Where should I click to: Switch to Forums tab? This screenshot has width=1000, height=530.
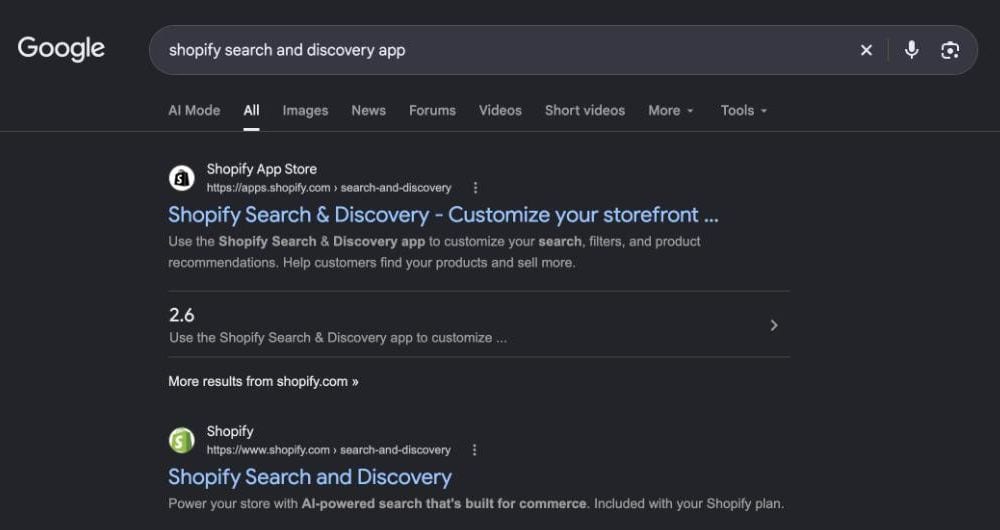[x=432, y=110]
